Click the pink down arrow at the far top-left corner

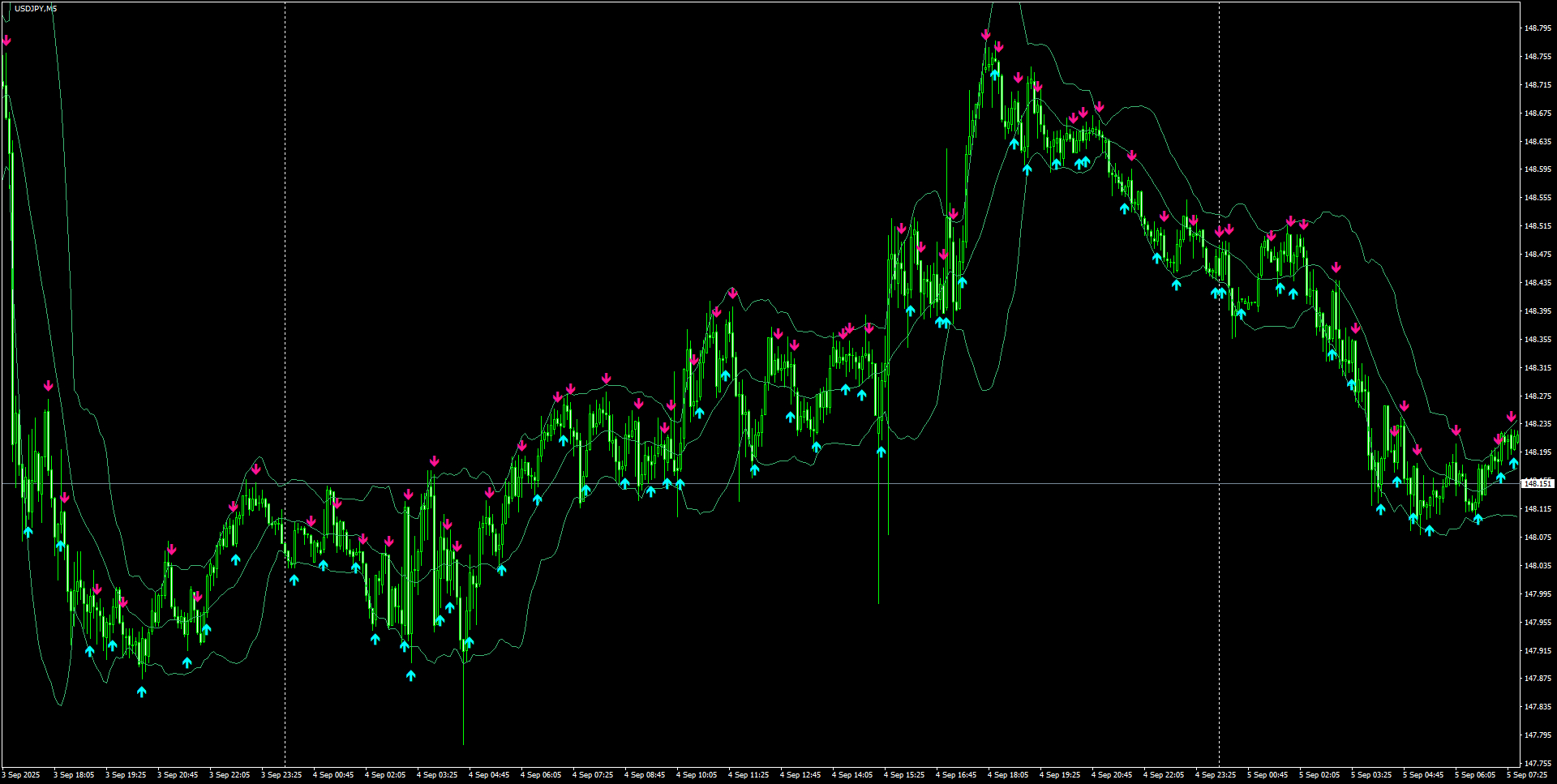coord(7,38)
